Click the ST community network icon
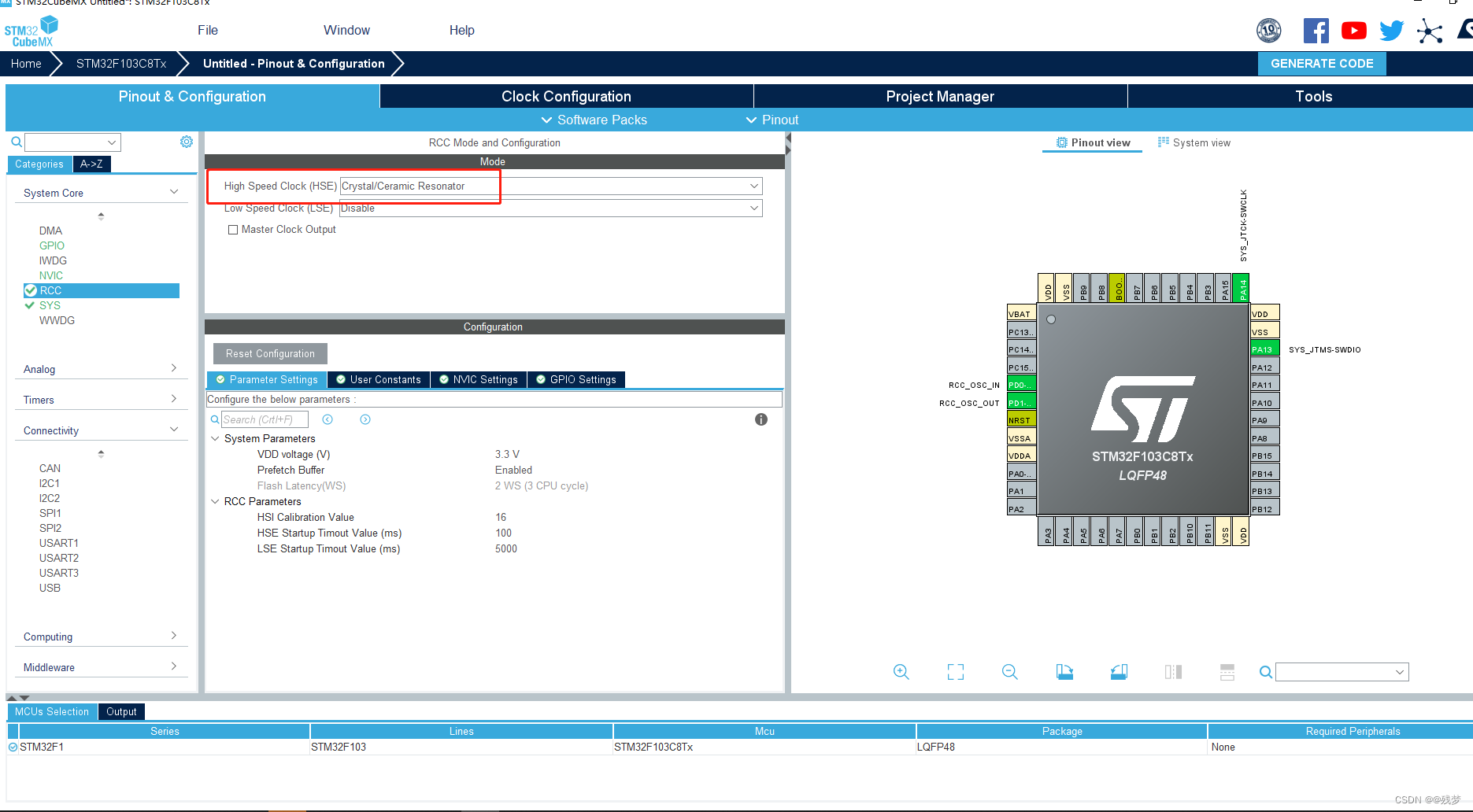The height and width of the screenshot is (812, 1473). [1429, 31]
